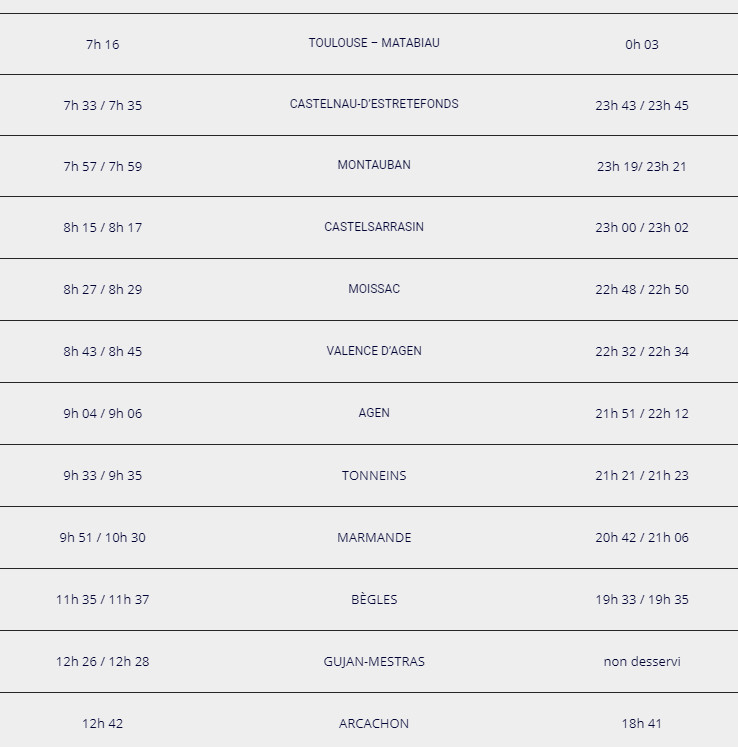Image resolution: width=738 pixels, height=747 pixels.
Task: Click the MOISSAC station name
Action: 374,289
